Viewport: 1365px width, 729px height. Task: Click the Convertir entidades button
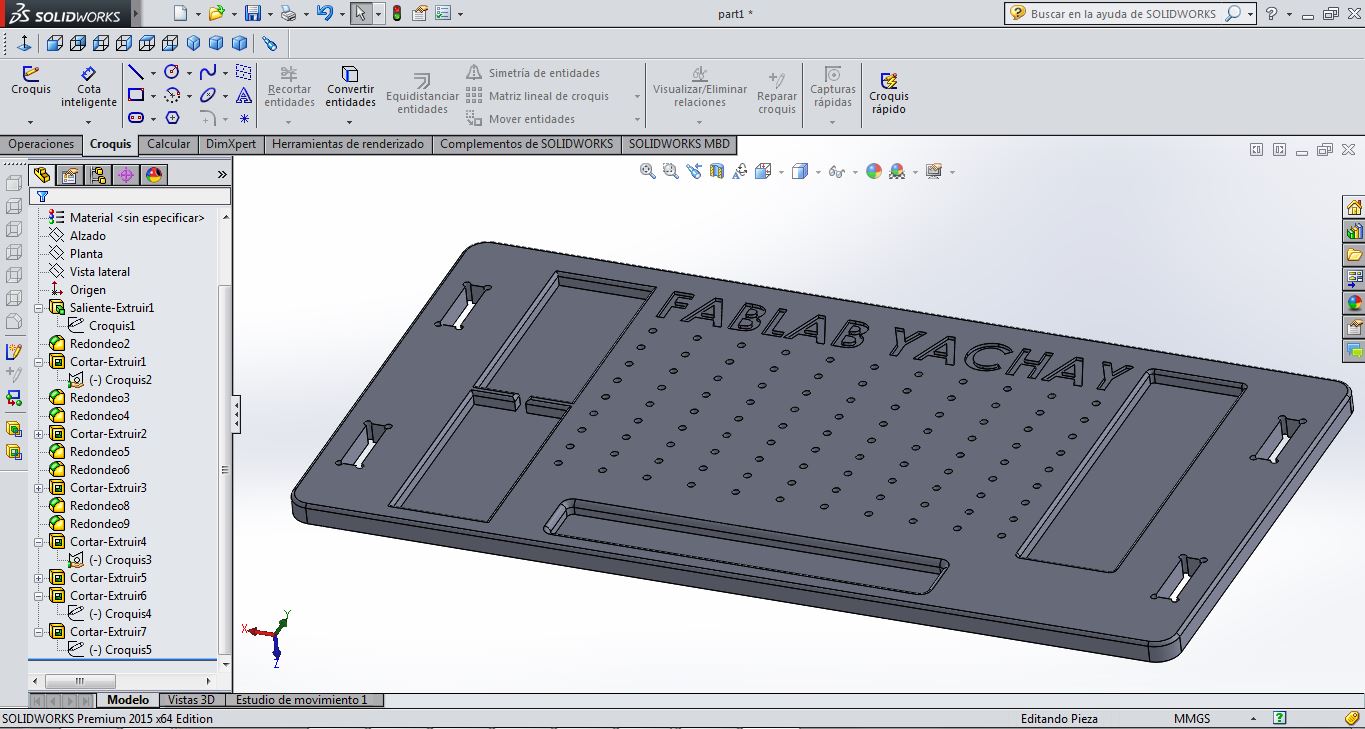coord(350,87)
